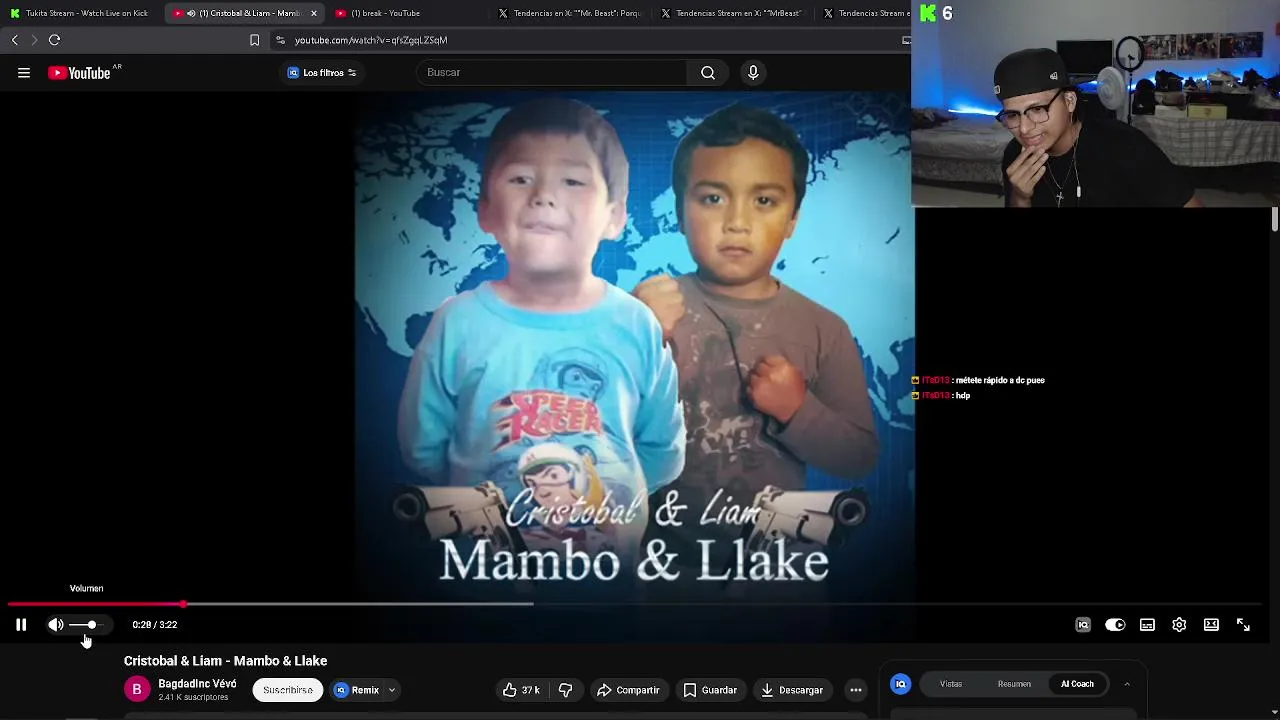Click the Suscribirse button
Image resolution: width=1280 pixels, height=720 pixels.
(288, 690)
